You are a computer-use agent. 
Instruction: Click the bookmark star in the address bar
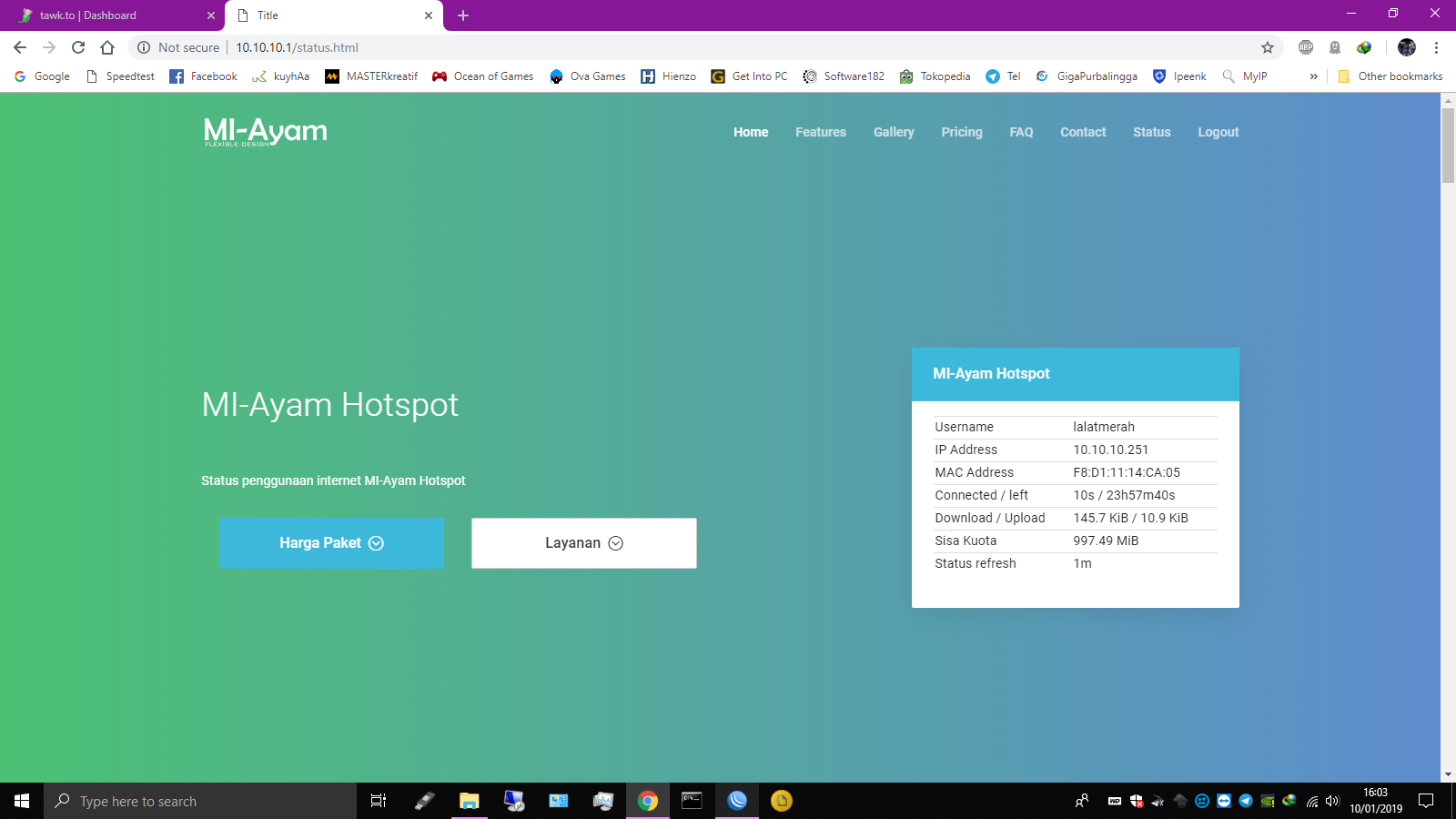tap(1267, 47)
